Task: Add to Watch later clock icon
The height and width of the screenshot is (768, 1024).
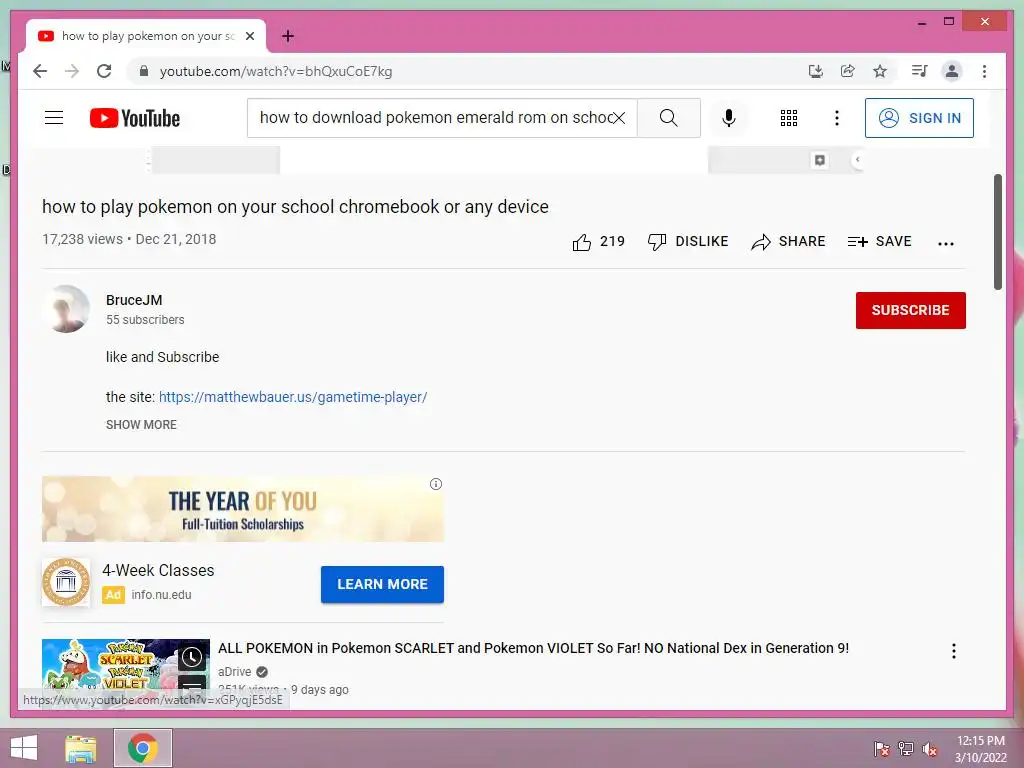Action: pos(191,657)
